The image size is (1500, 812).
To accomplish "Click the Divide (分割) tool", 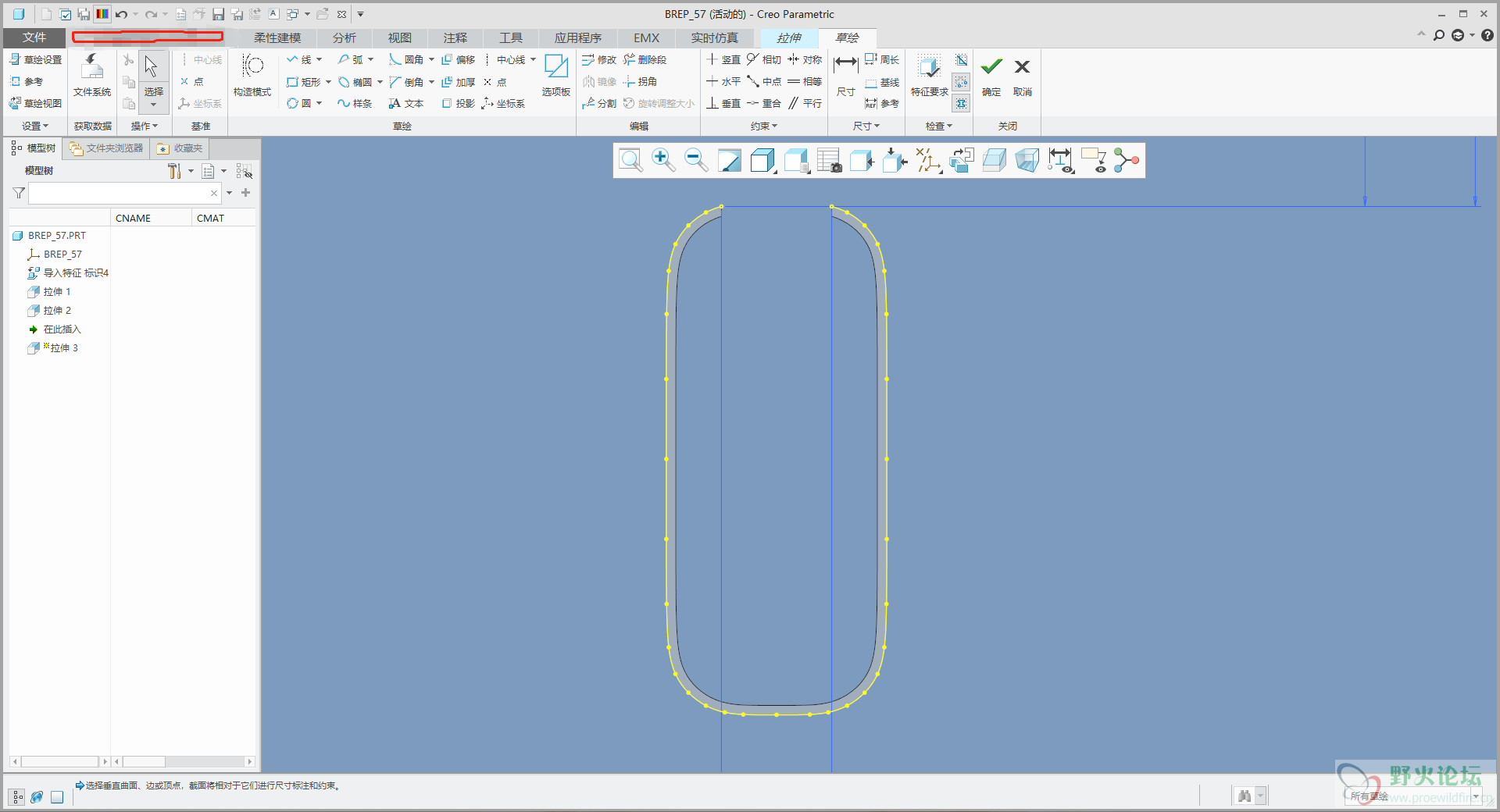I will point(599,103).
